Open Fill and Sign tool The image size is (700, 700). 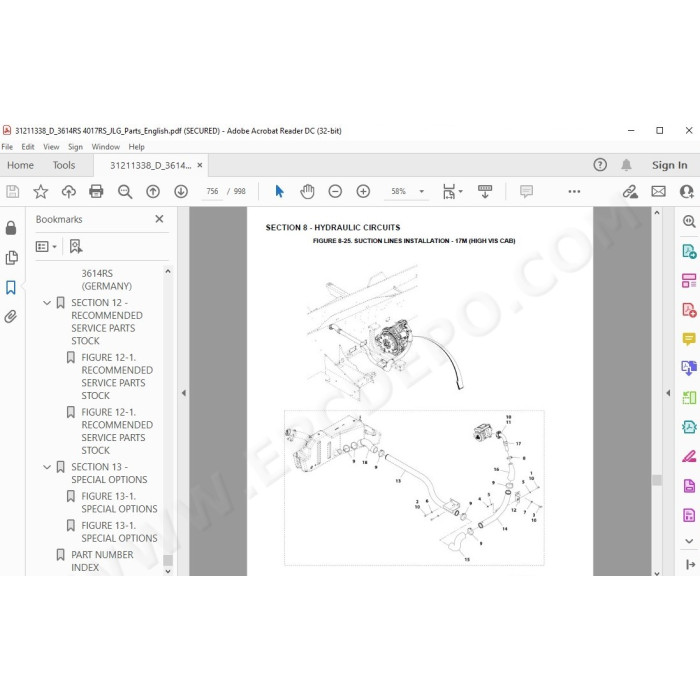[689, 456]
